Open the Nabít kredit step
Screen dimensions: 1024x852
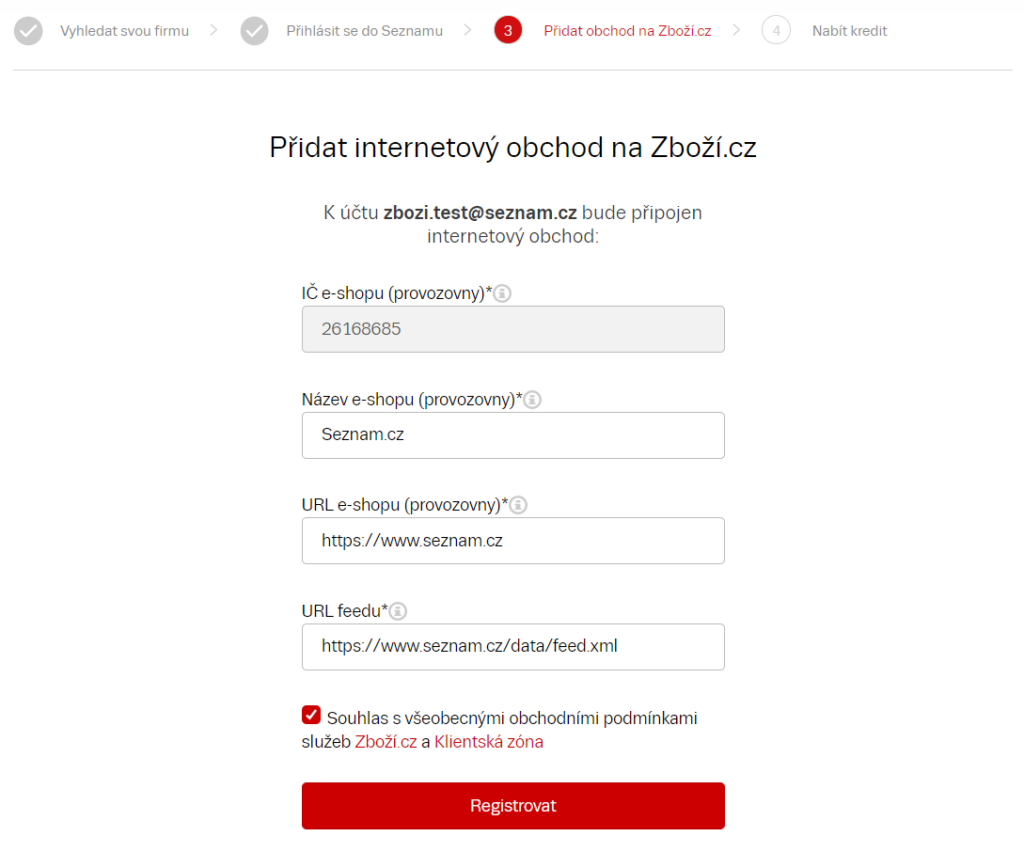click(x=850, y=31)
